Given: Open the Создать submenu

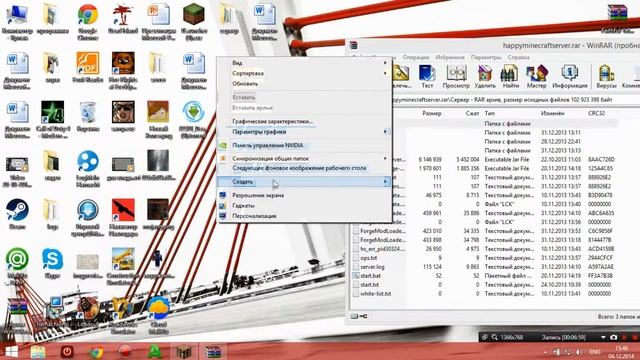Looking at the screenshot, I should (304, 182).
